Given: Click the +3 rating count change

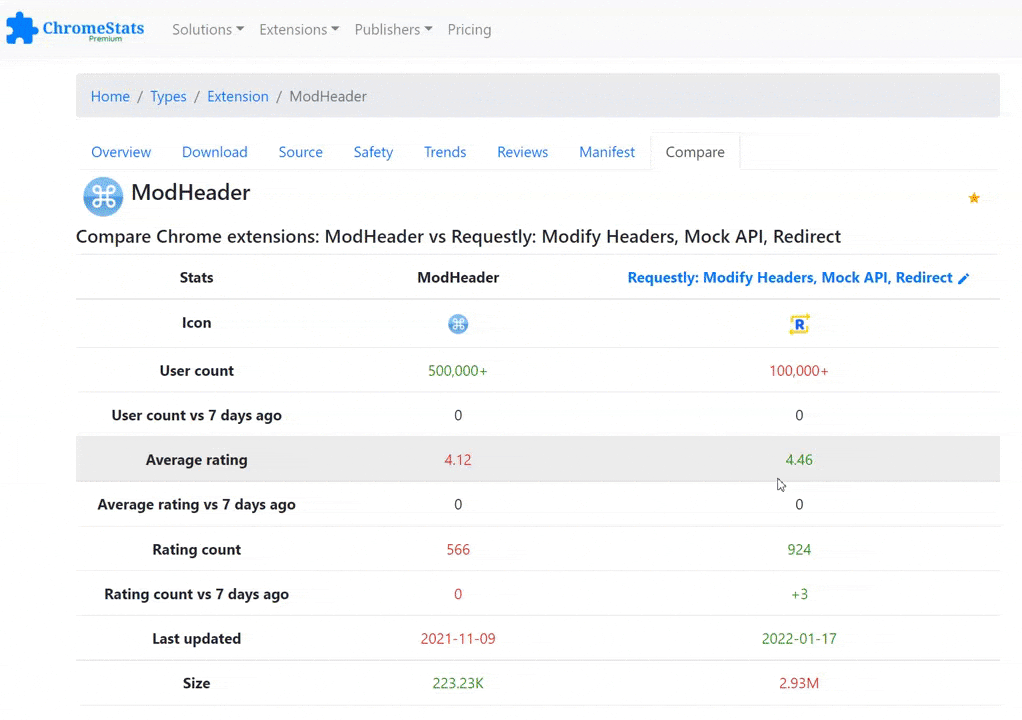Looking at the screenshot, I should coord(799,594).
